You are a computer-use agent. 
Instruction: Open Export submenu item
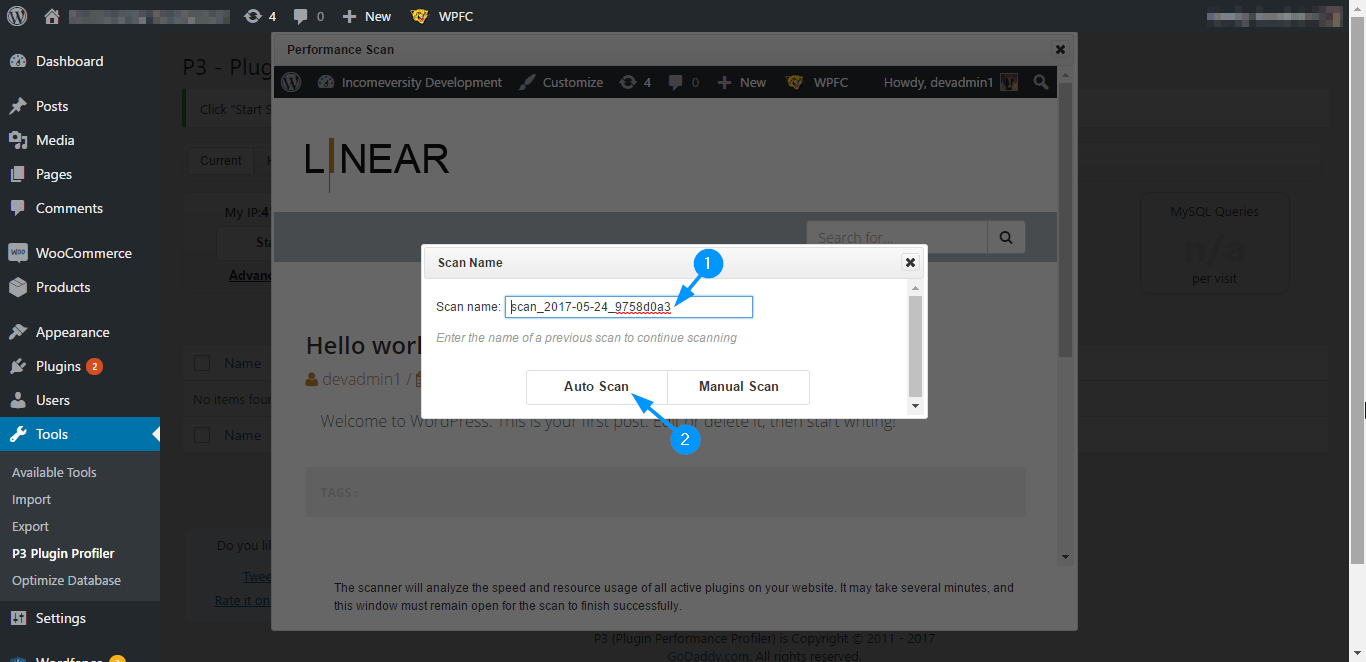[30, 526]
